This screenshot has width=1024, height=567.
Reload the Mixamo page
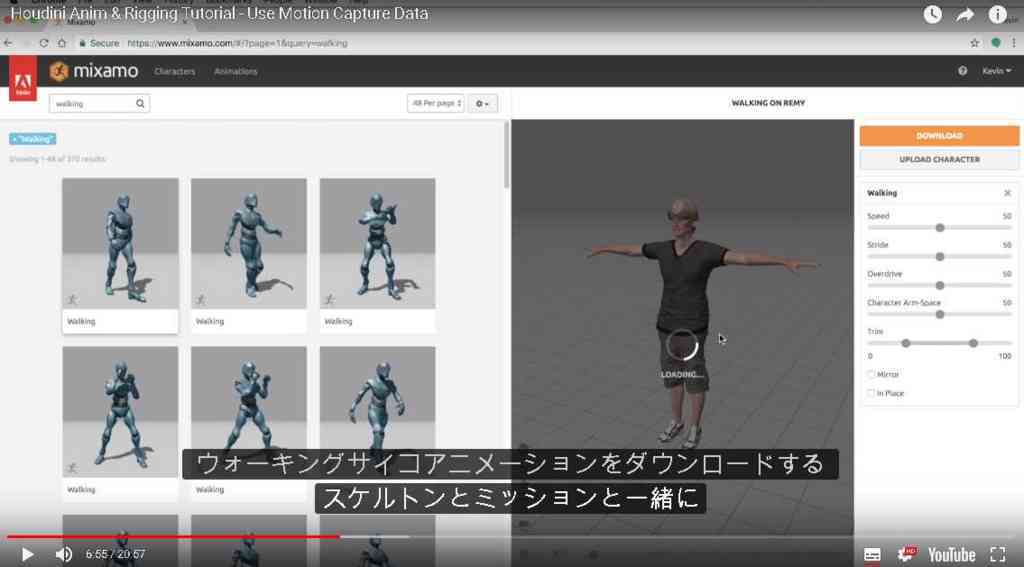pos(44,43)
